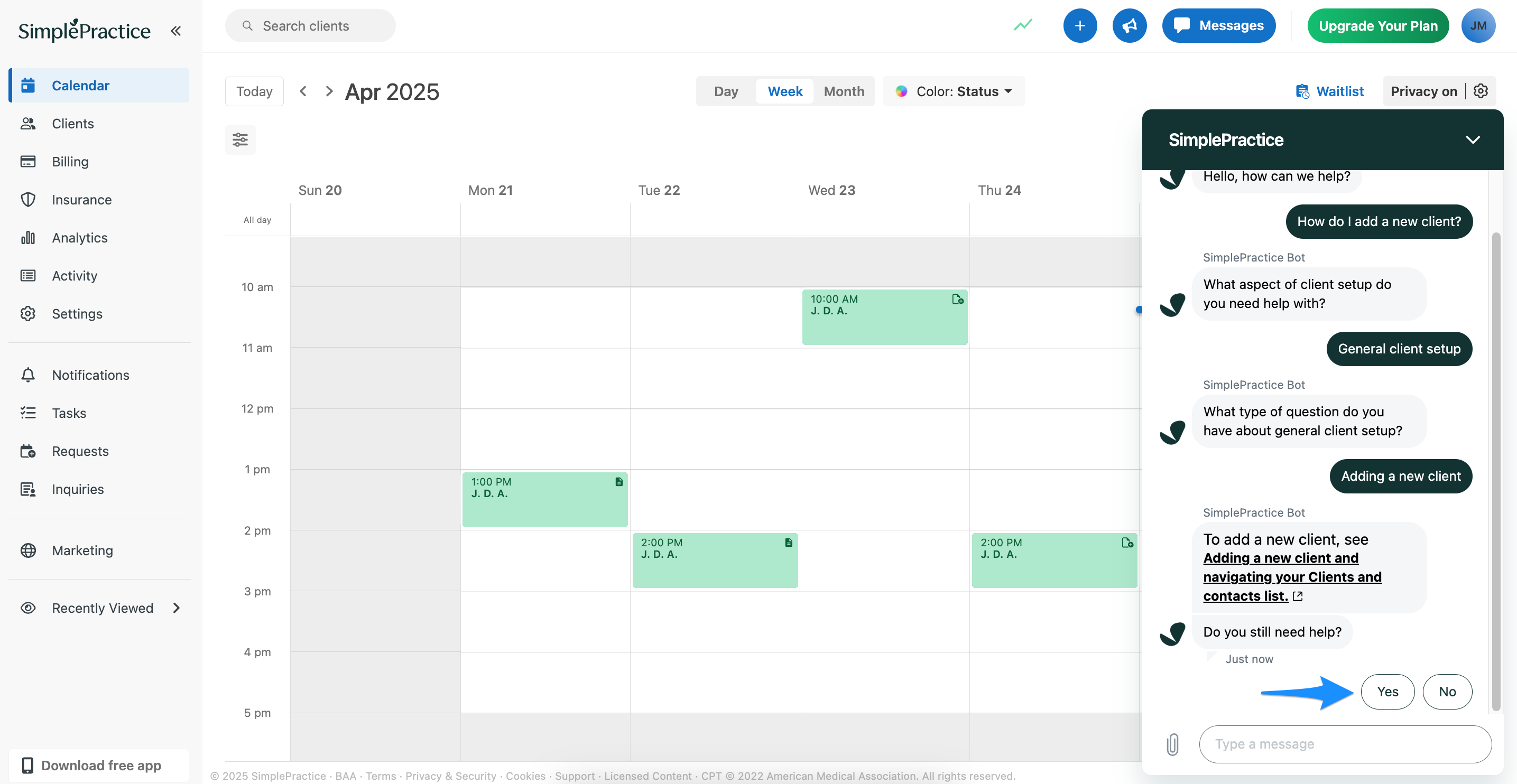Open the Messages button
The width and height of the screenshot is (1517, 784).
1219,26
